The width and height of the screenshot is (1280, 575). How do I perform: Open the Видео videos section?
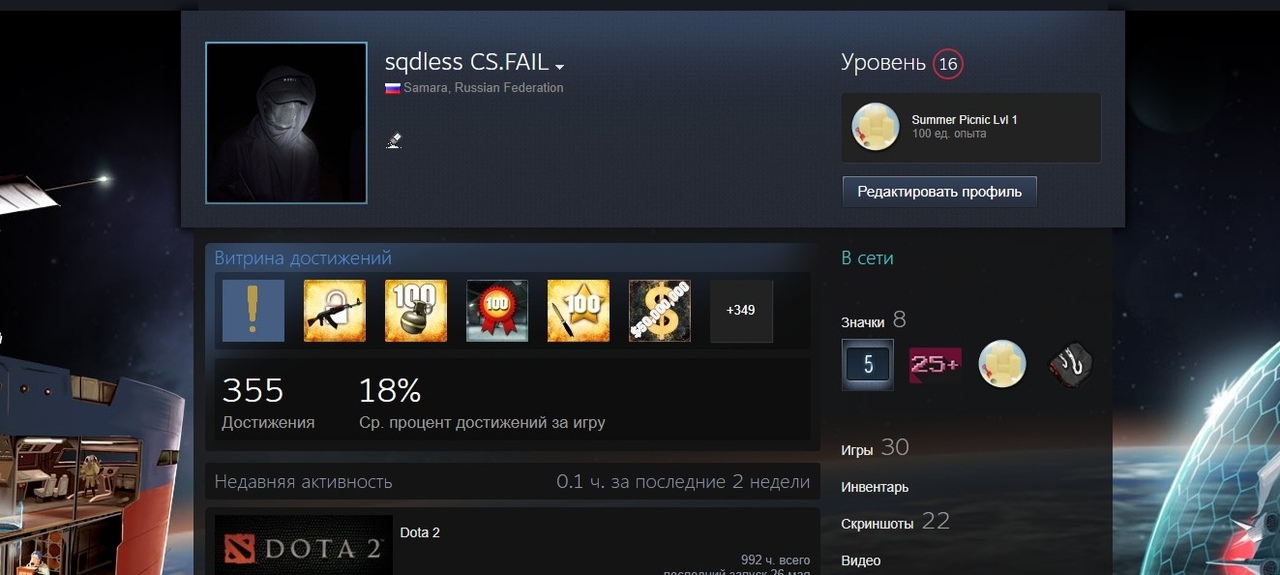click(861, 560)
